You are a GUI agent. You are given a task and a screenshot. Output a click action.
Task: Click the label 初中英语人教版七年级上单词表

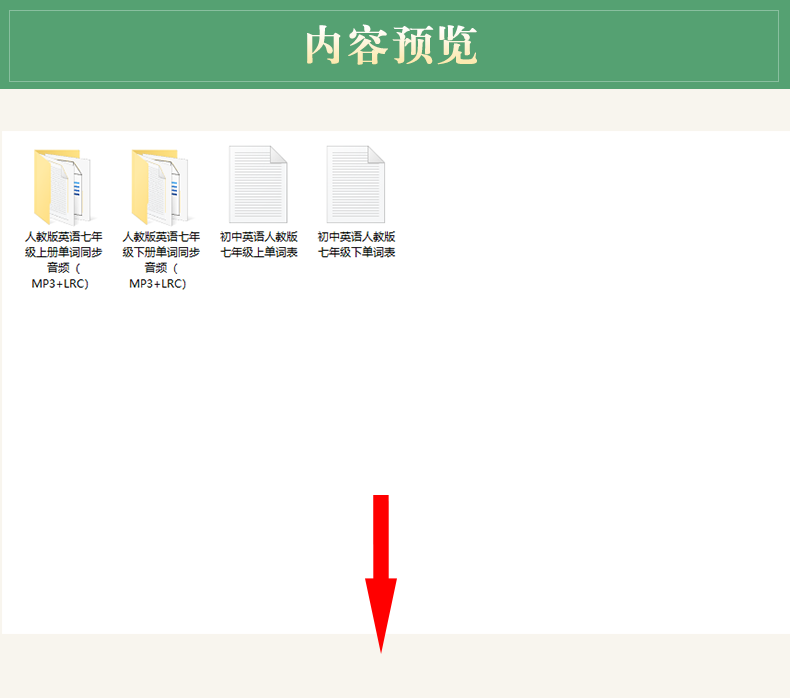pos(259,244)
